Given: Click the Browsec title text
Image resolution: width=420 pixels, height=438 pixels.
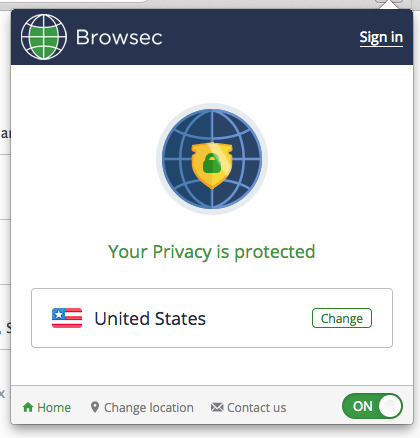Looking at the screenshot, I should [x=119, y=37].
